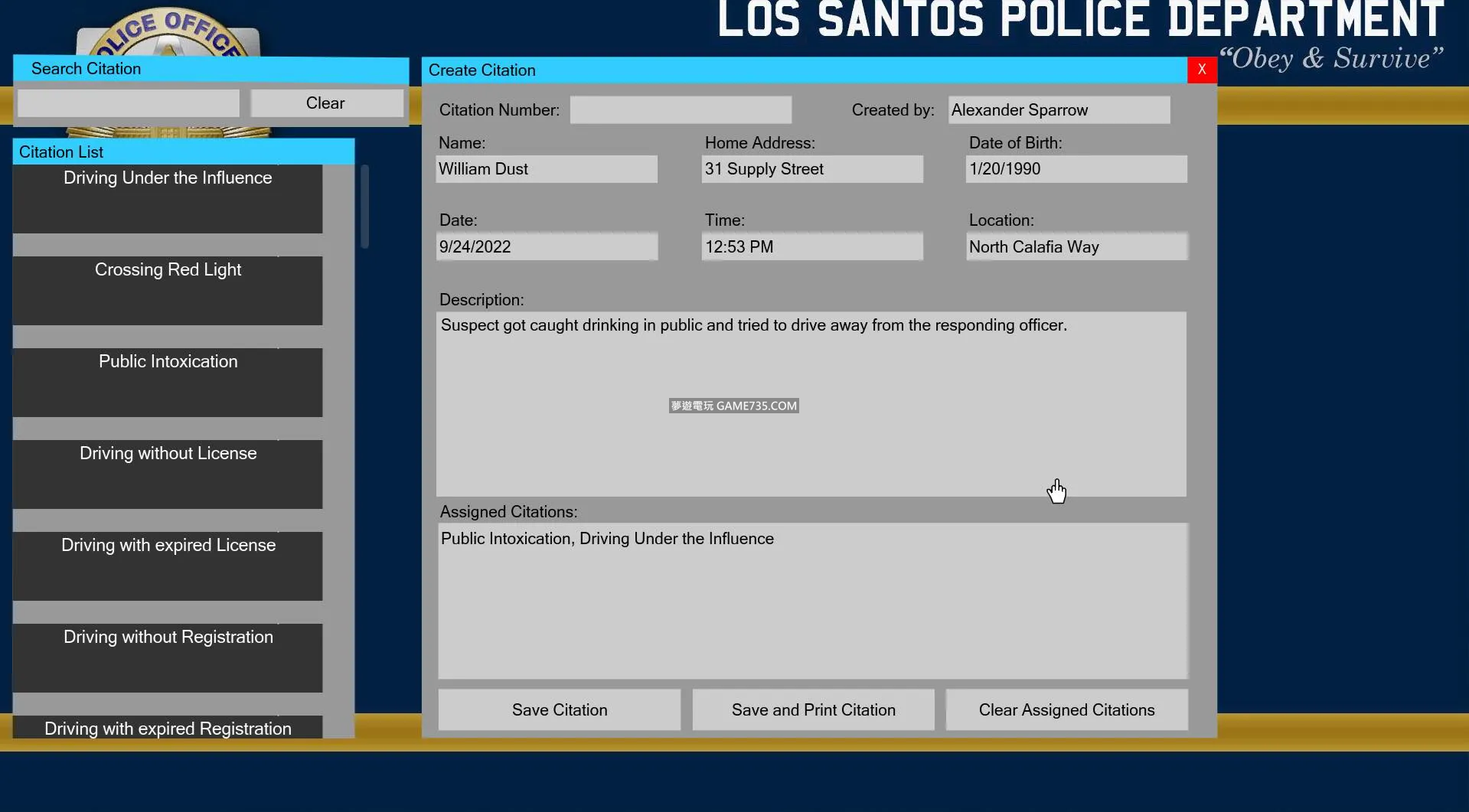Choose Public Intoxication from Citation List

168,382
